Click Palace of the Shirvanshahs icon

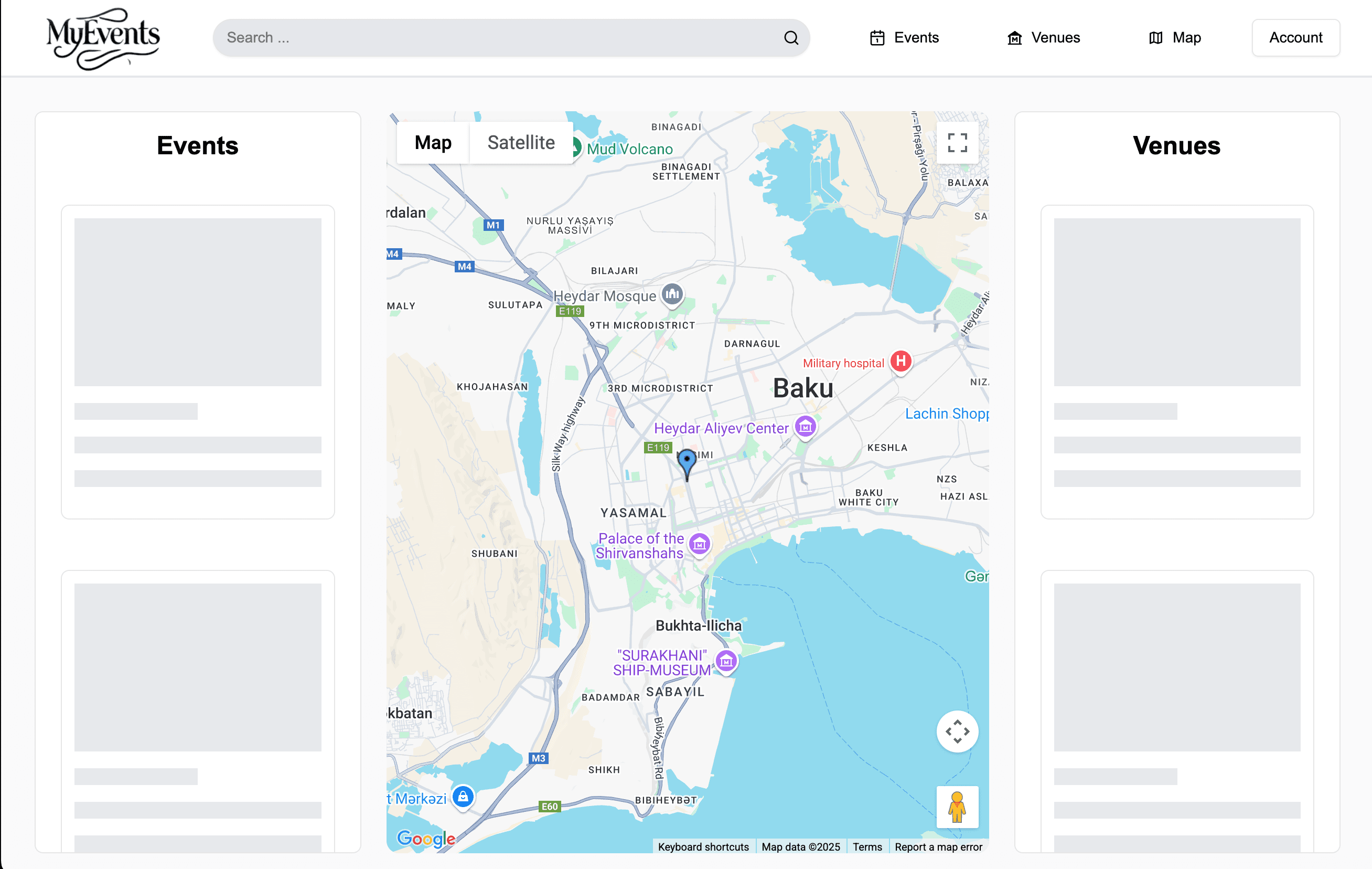tap(699, 545)
